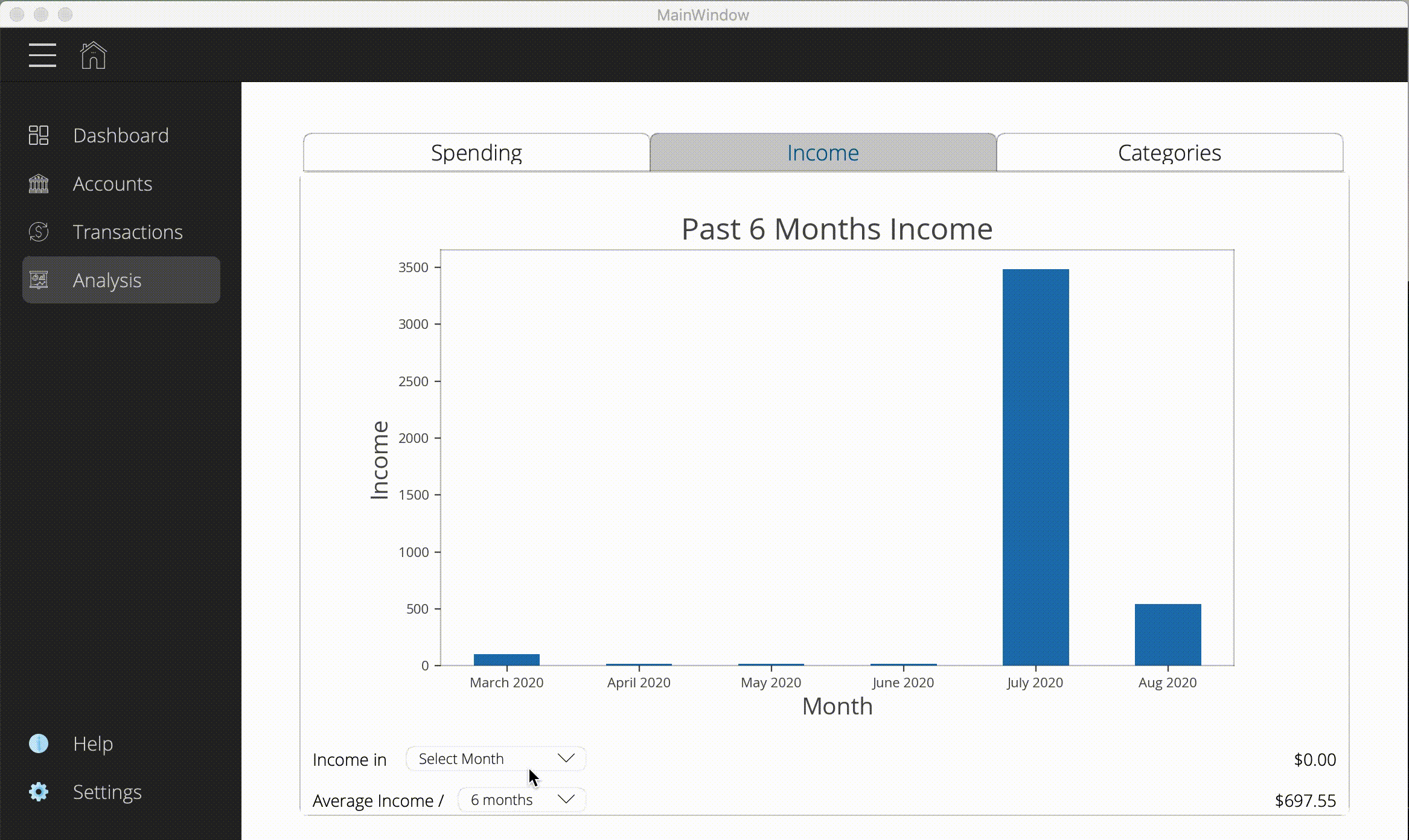Click the Home navigation icon
The height and width of the screenshot is (840, 1409).
coord(94,56)
